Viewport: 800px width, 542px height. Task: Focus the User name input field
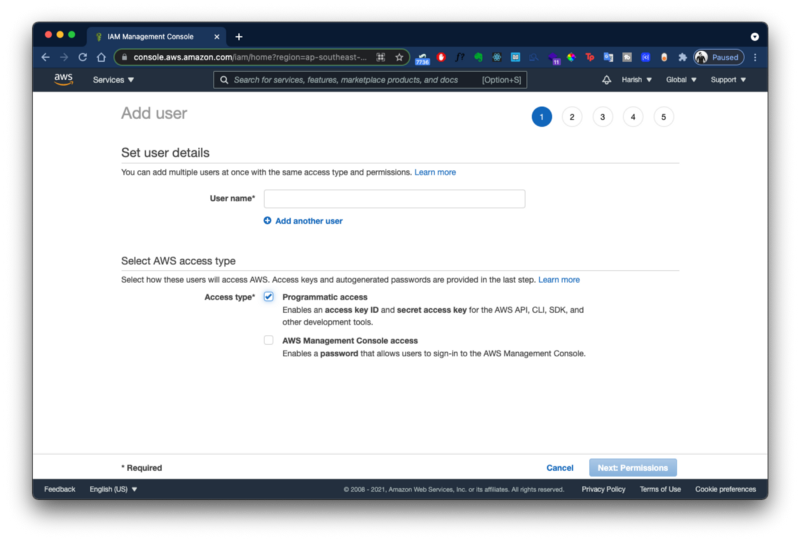click(x=394, y=199)
